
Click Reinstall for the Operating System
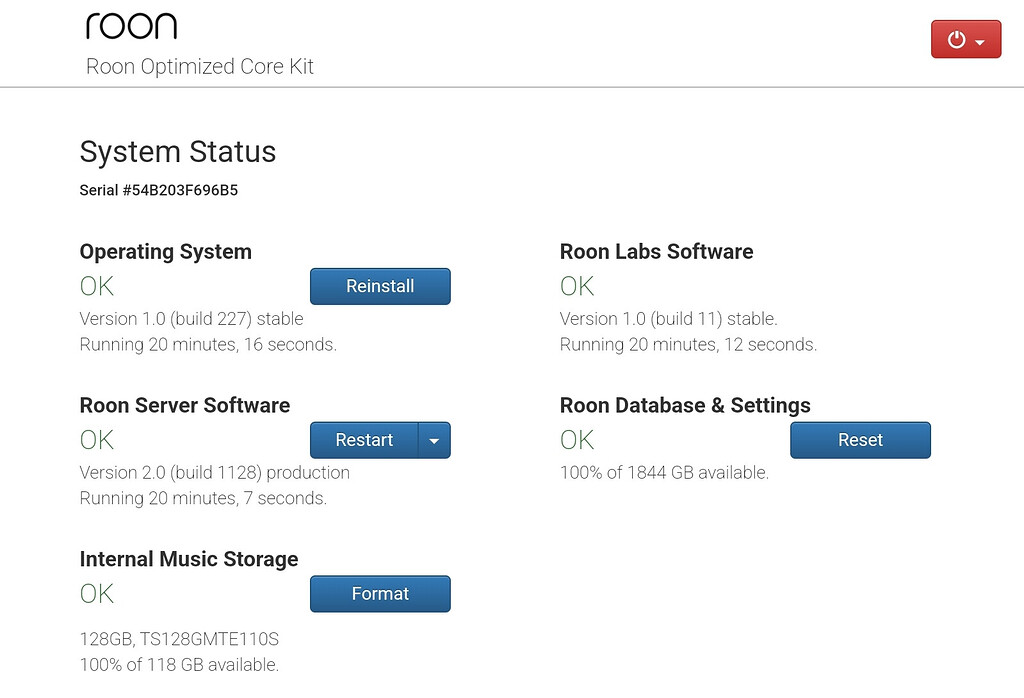(x=380, y=286)
